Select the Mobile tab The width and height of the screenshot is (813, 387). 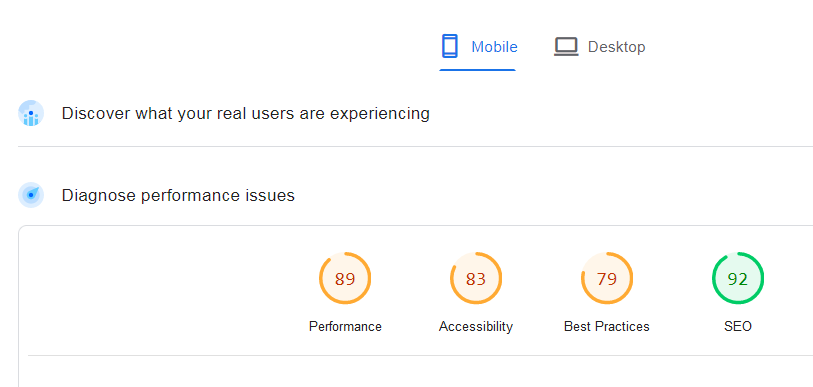pyautogui.click(x=478, y=47)
